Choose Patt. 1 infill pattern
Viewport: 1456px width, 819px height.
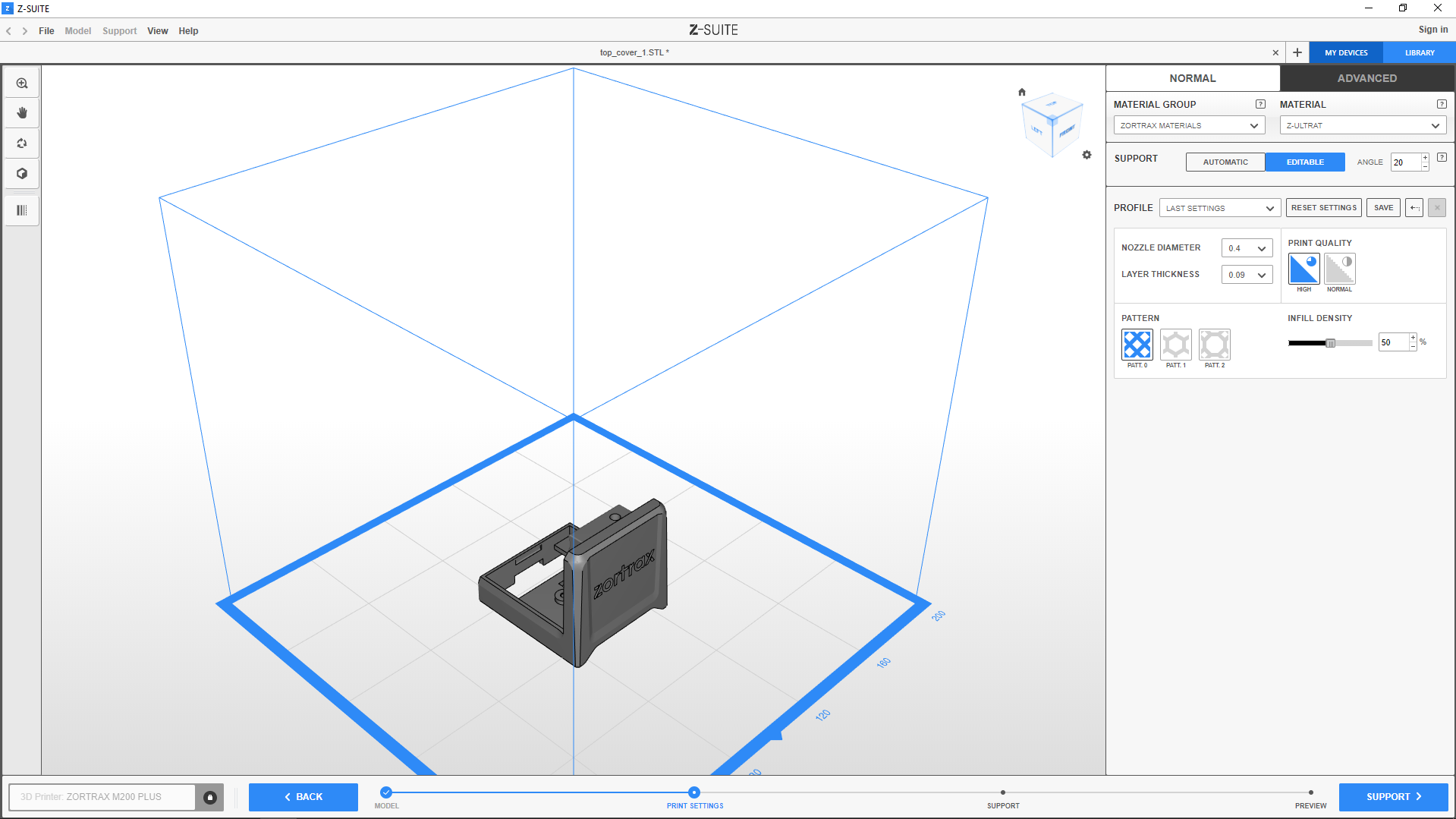tap(1175, 345)
